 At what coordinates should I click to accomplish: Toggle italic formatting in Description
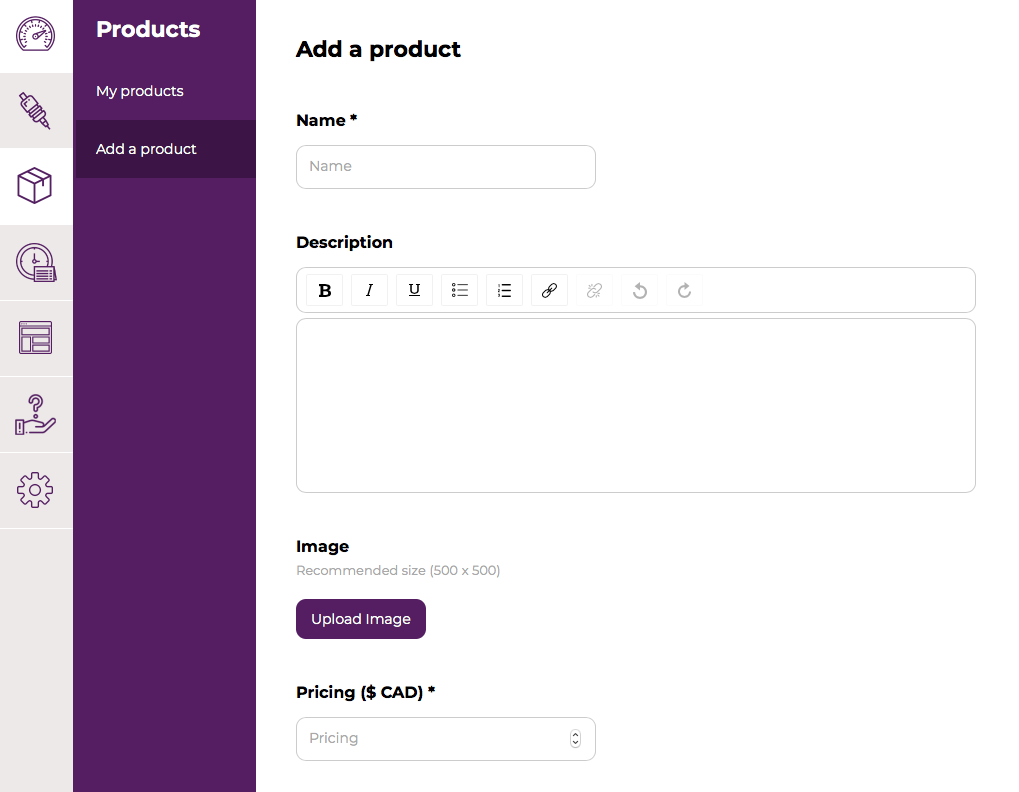369,290
